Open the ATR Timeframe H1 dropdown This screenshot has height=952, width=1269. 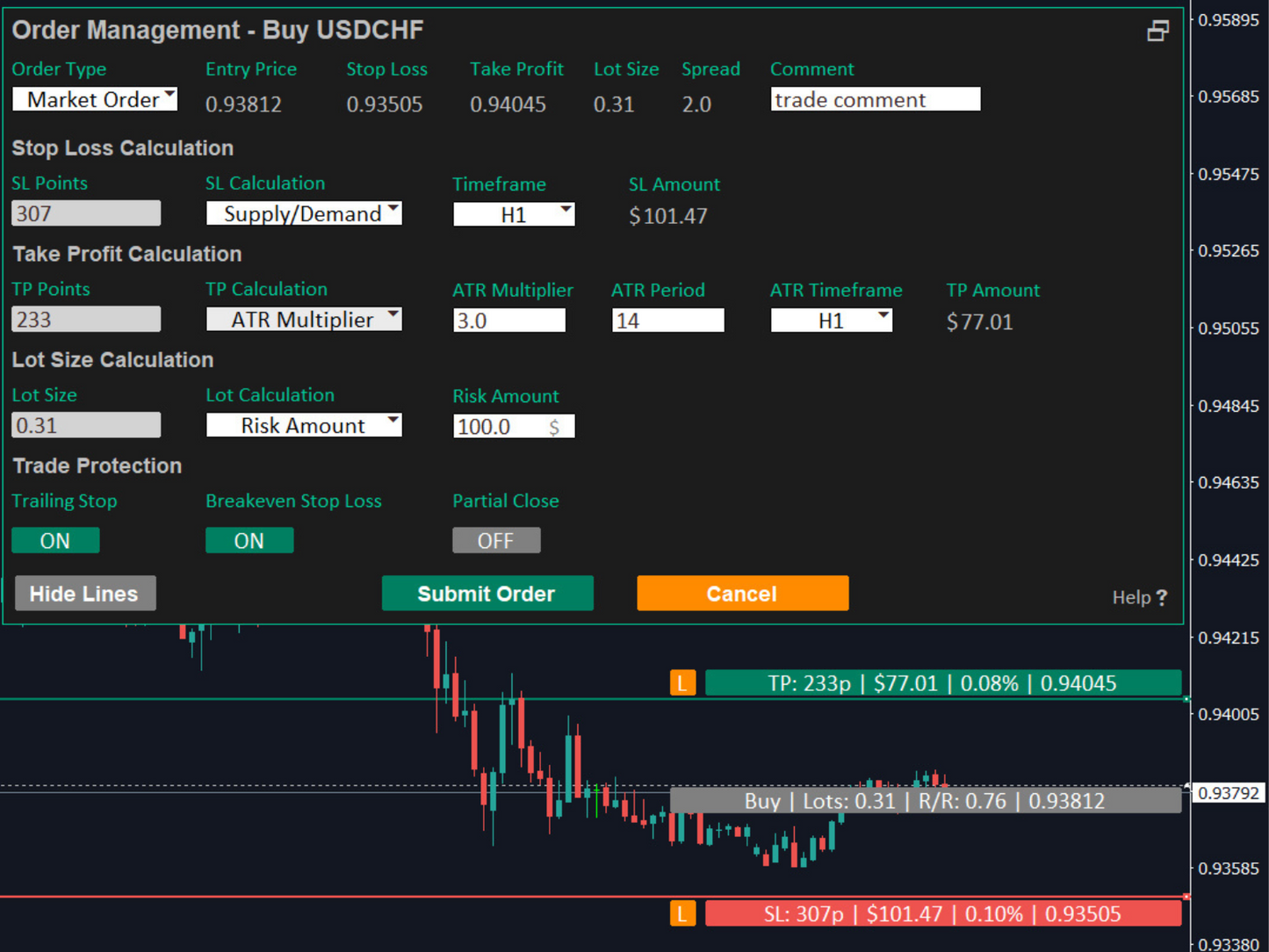(832, 321)
